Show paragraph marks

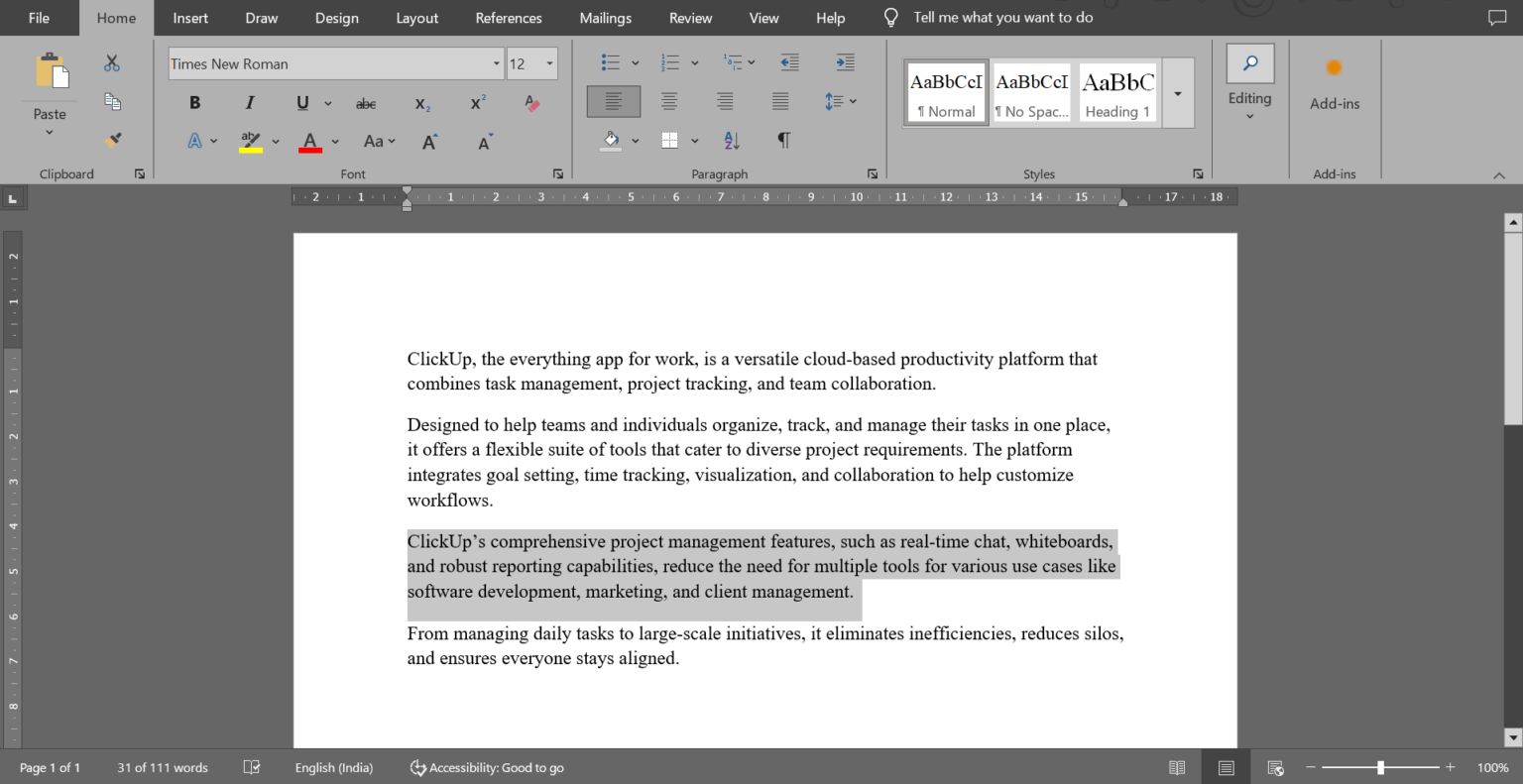coord(782,140)
